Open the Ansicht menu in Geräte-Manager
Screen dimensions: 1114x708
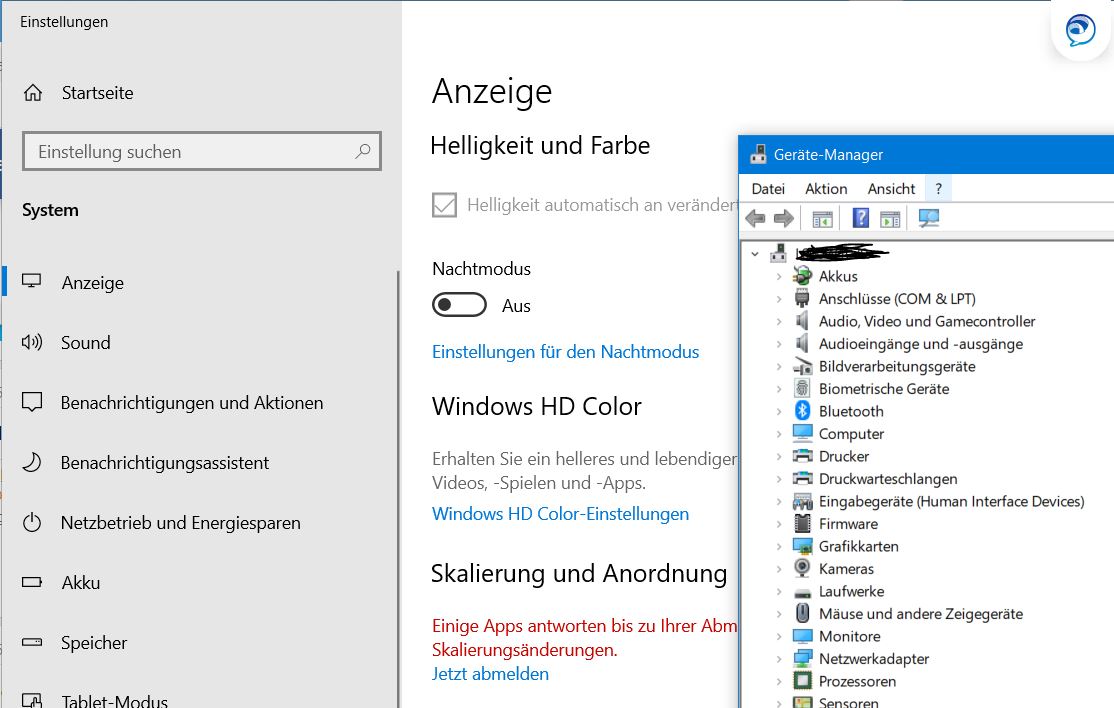point(891,189)
